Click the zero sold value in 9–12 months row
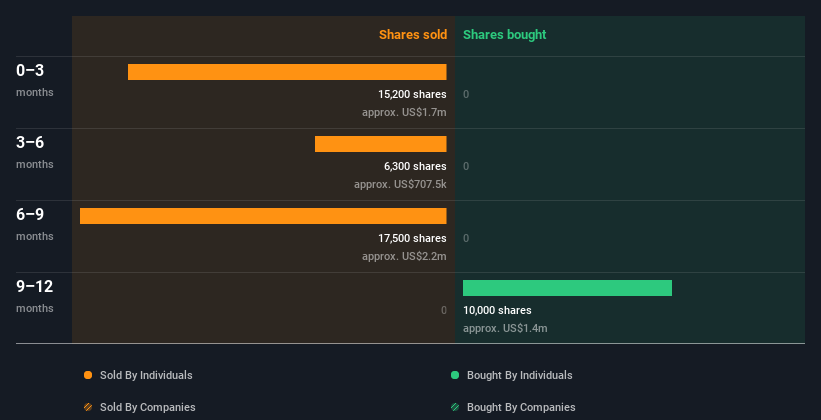 click(x=443, y=310)
